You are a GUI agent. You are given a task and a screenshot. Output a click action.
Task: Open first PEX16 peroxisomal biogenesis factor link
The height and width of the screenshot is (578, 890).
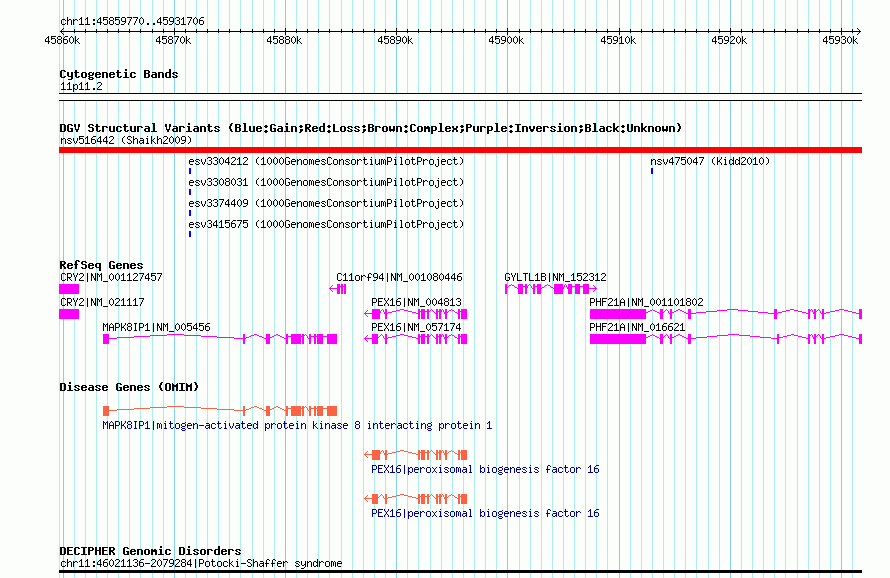click(x=485, y=470)
